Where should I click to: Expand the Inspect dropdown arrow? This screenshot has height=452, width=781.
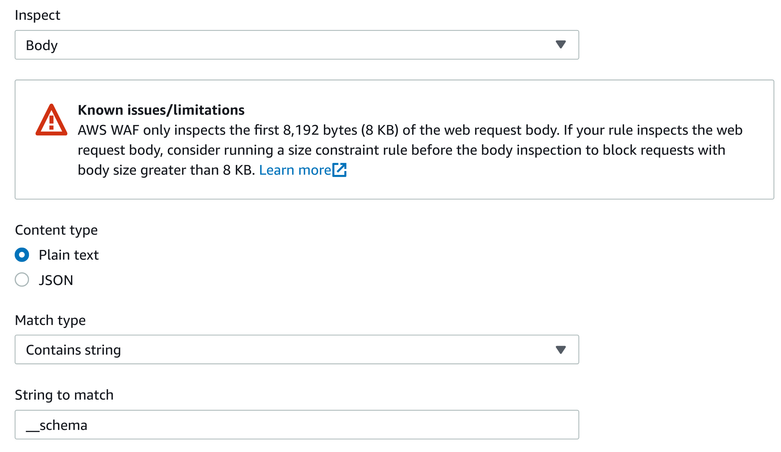pyautogui.click(x=560, y=45)
